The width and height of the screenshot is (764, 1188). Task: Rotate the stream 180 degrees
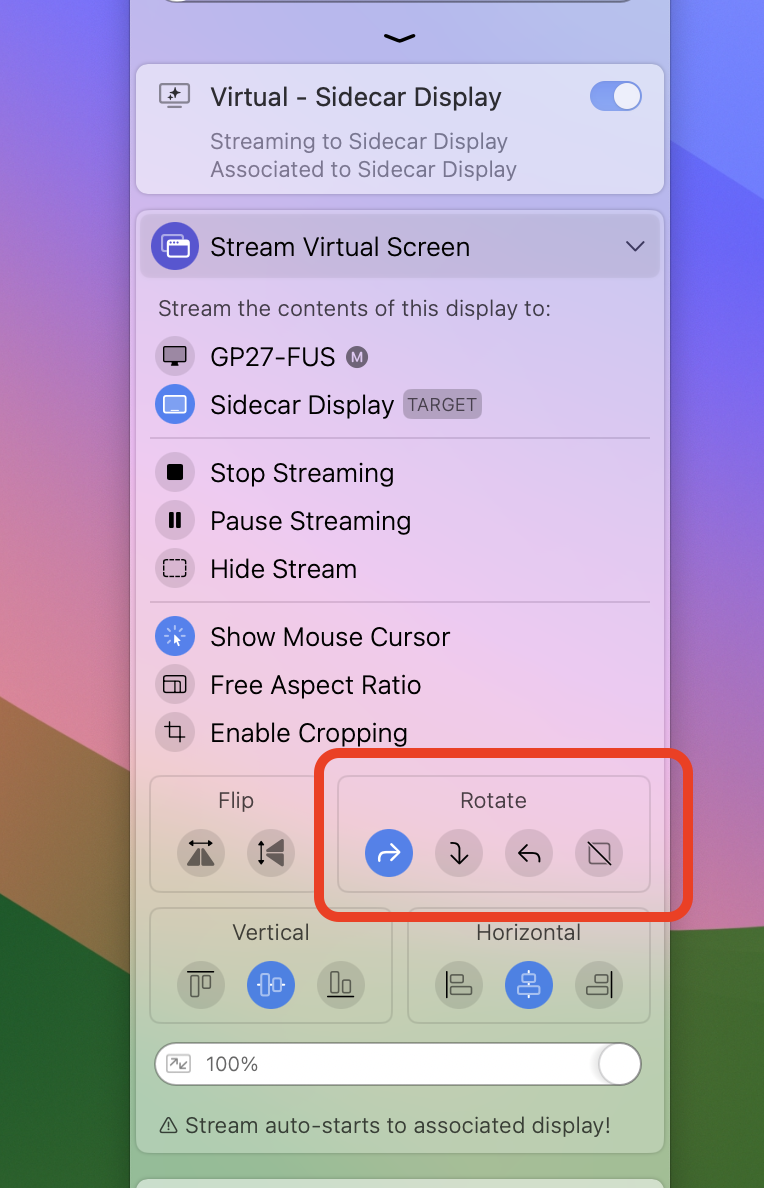click(x=459, y=853)
